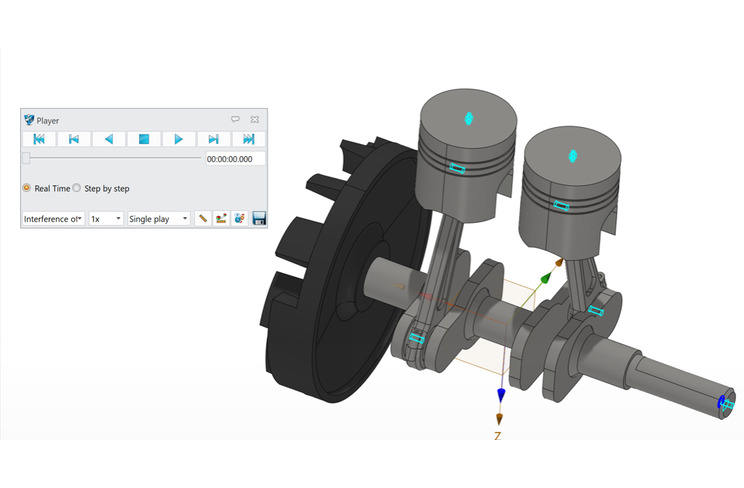
Task: Click the interference check gears icon
Action: pyautogui.click(x=239, y=218)
